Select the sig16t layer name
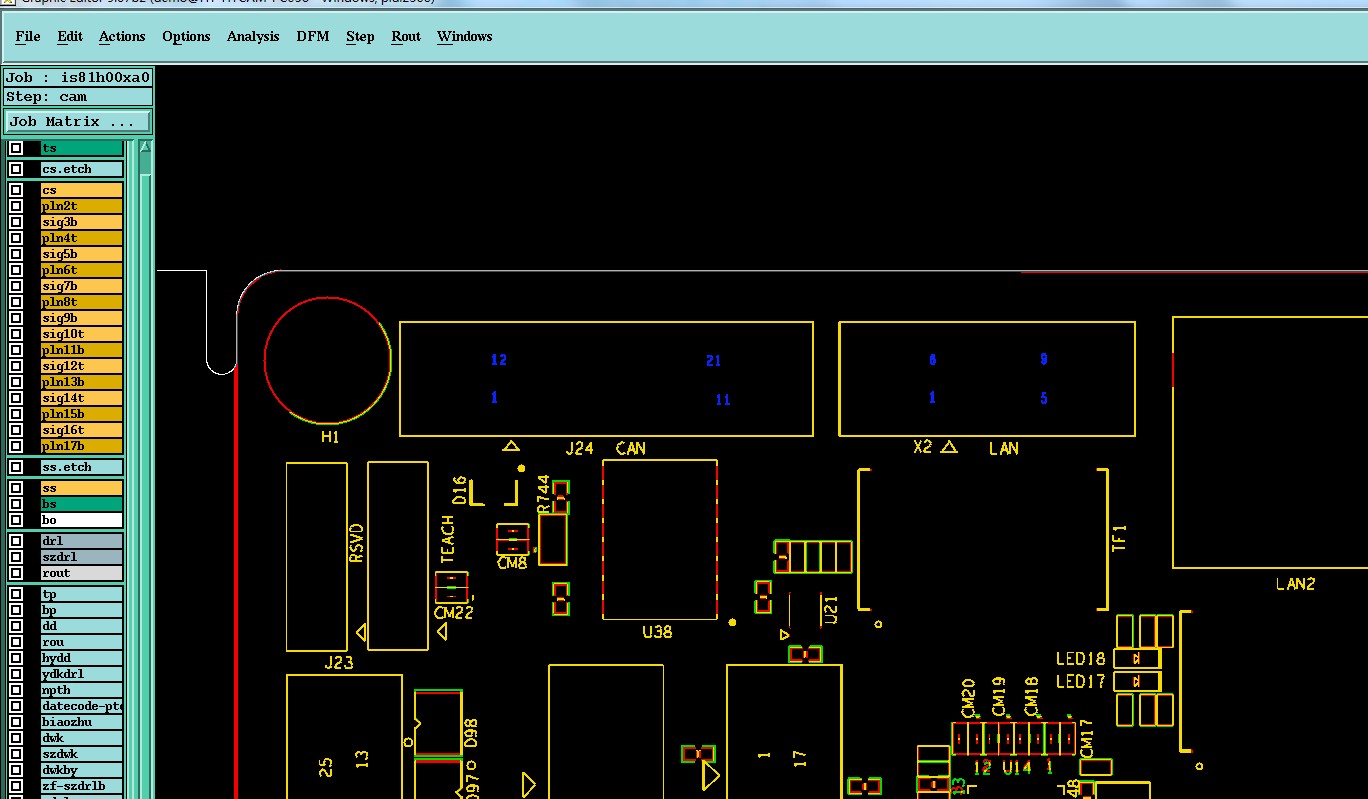The width and height of the screenshot is (1368, 799). point(82,430)
